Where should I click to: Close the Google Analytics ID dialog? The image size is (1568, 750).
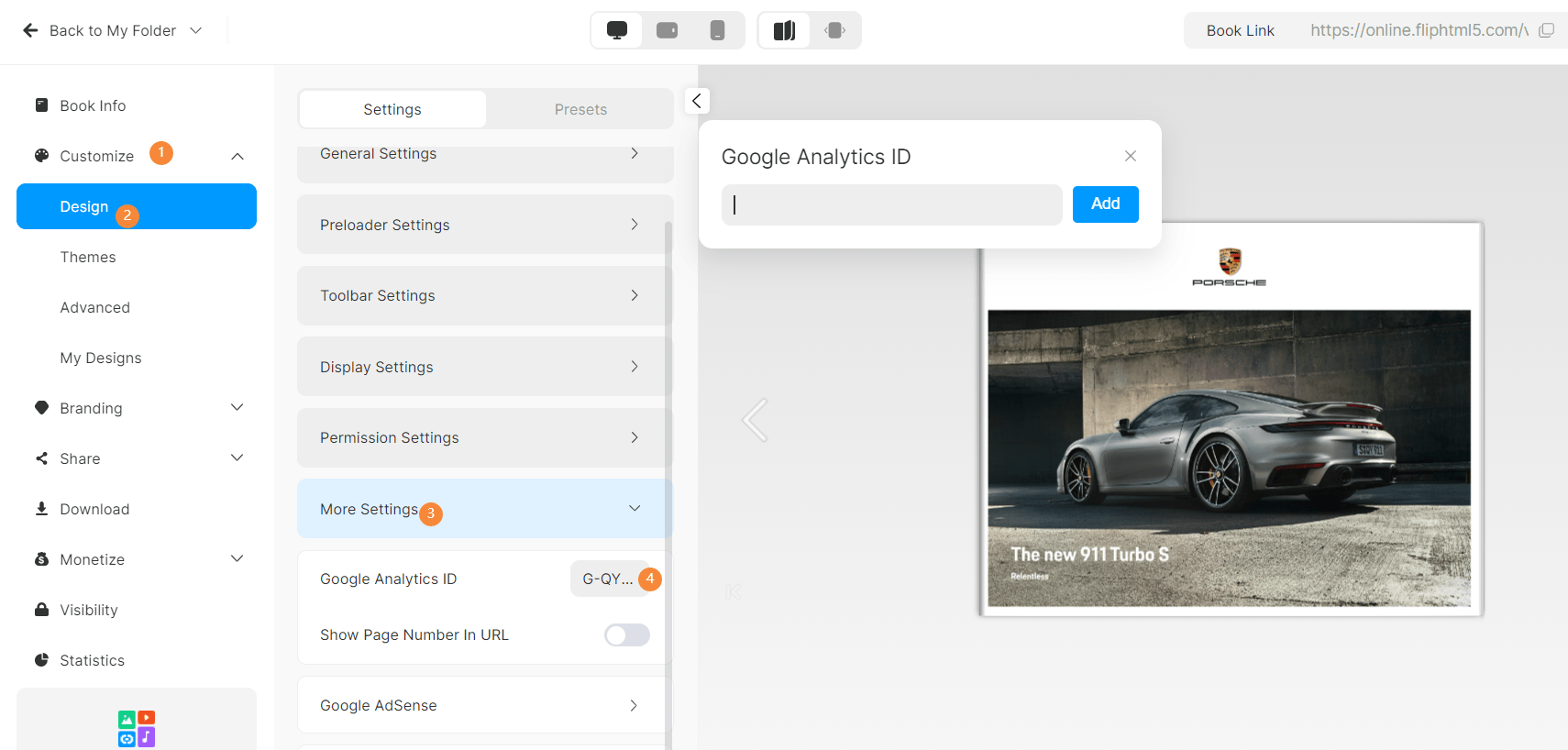pyautogui.click(x=1131, y=156)
